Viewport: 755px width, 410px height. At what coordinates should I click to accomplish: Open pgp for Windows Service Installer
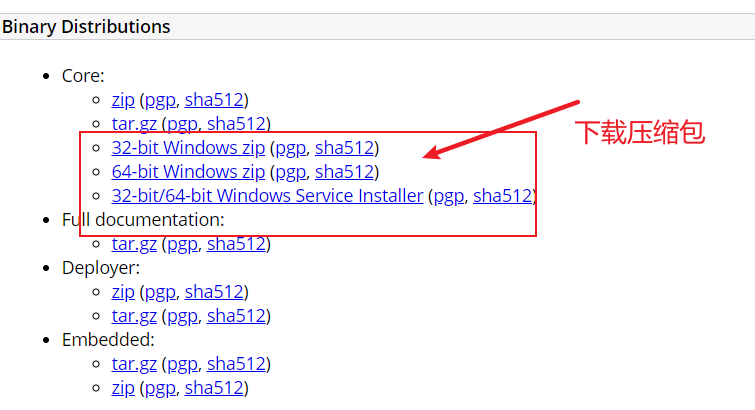[x=448, y=196]
